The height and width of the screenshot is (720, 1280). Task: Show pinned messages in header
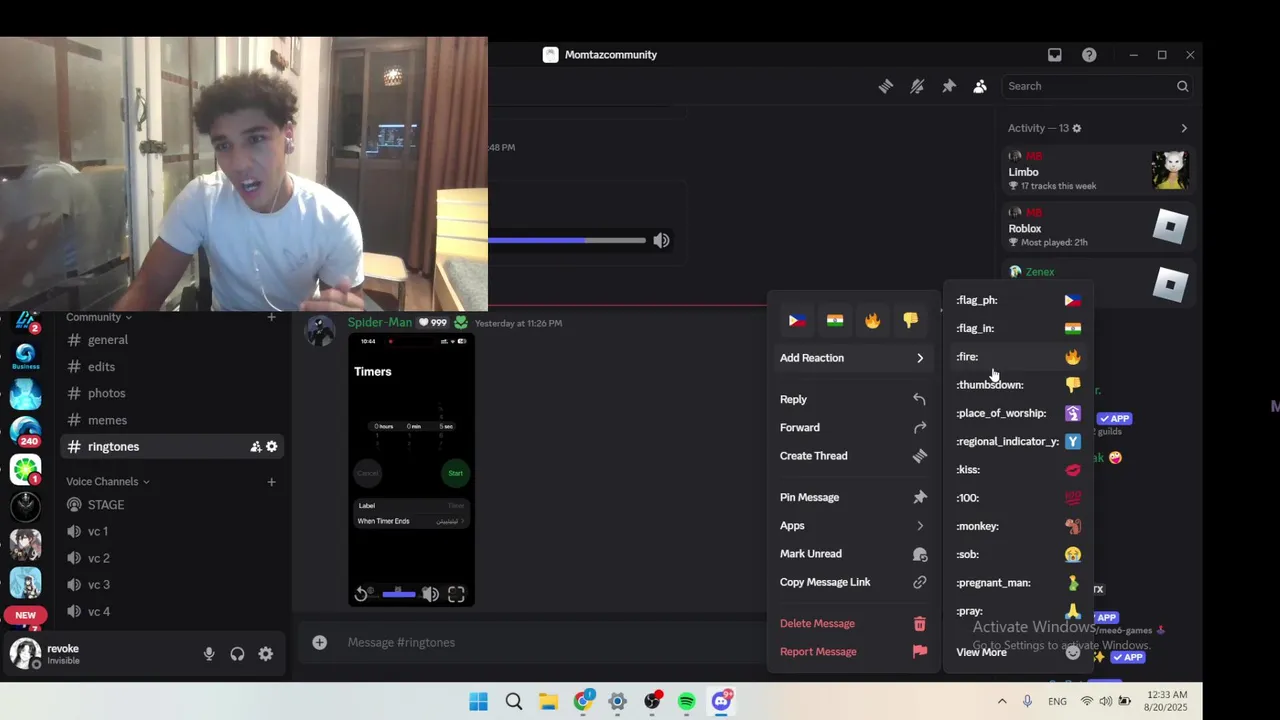(949, 86)
